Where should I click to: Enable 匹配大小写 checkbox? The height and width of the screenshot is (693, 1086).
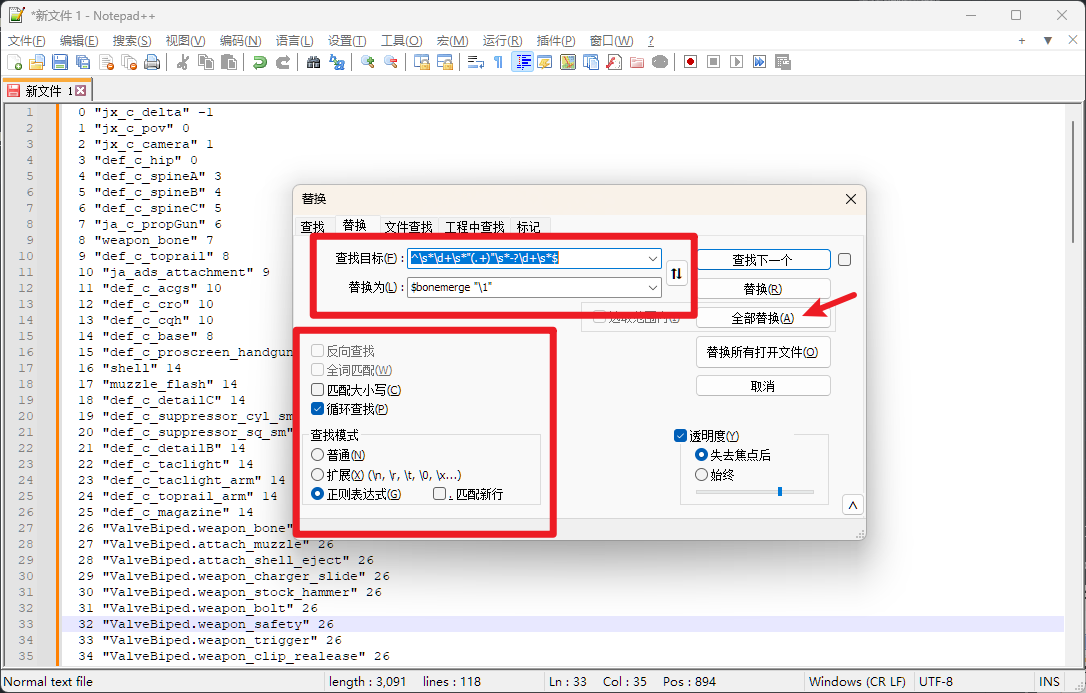click(x=318, y=390)
